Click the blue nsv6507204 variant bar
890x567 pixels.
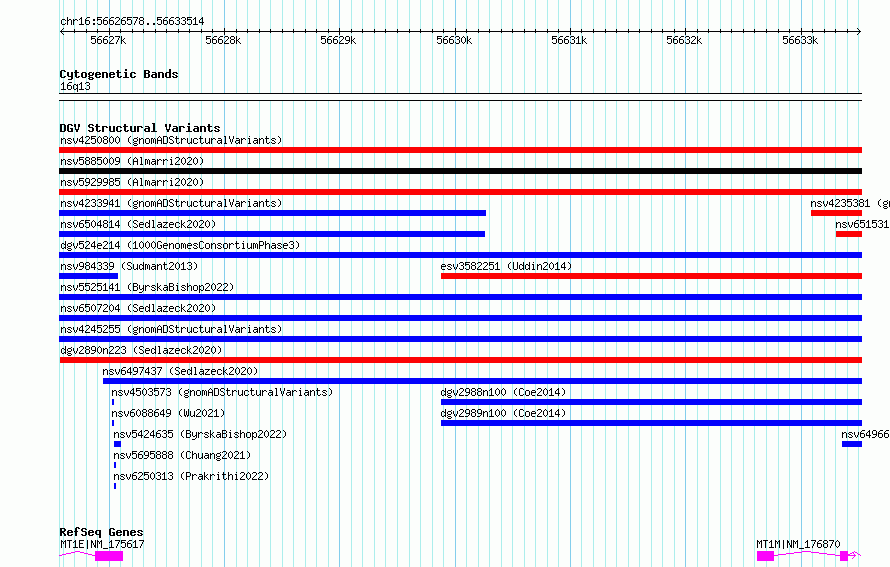click(x=460, y=318)
